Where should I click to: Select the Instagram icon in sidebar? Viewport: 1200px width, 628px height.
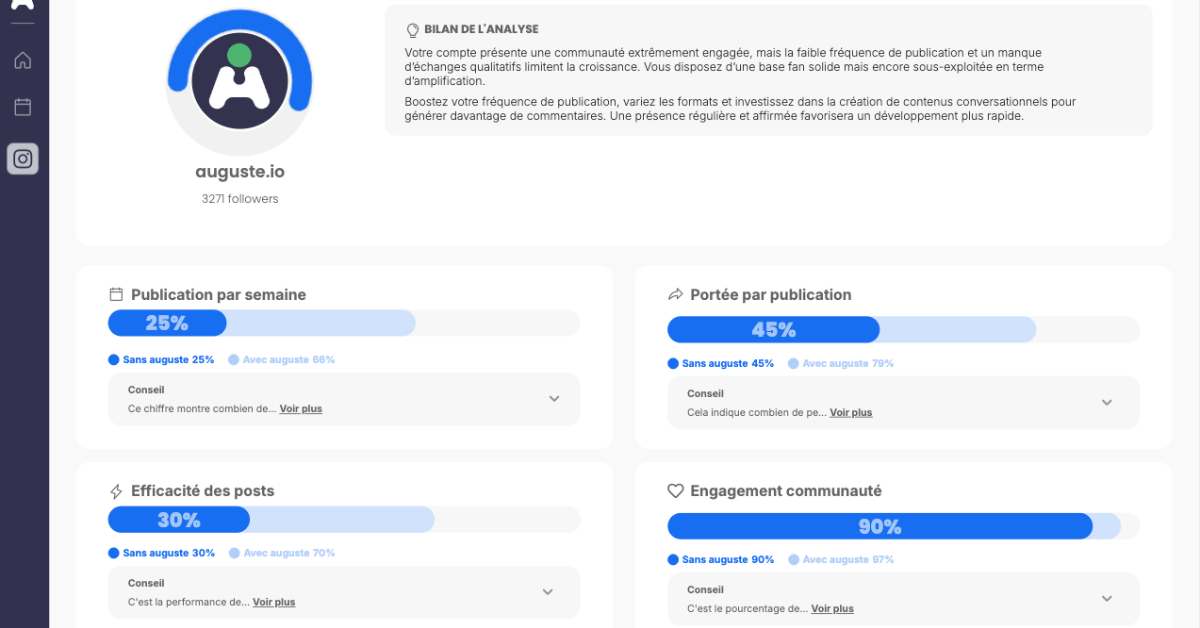pos(23,158)
